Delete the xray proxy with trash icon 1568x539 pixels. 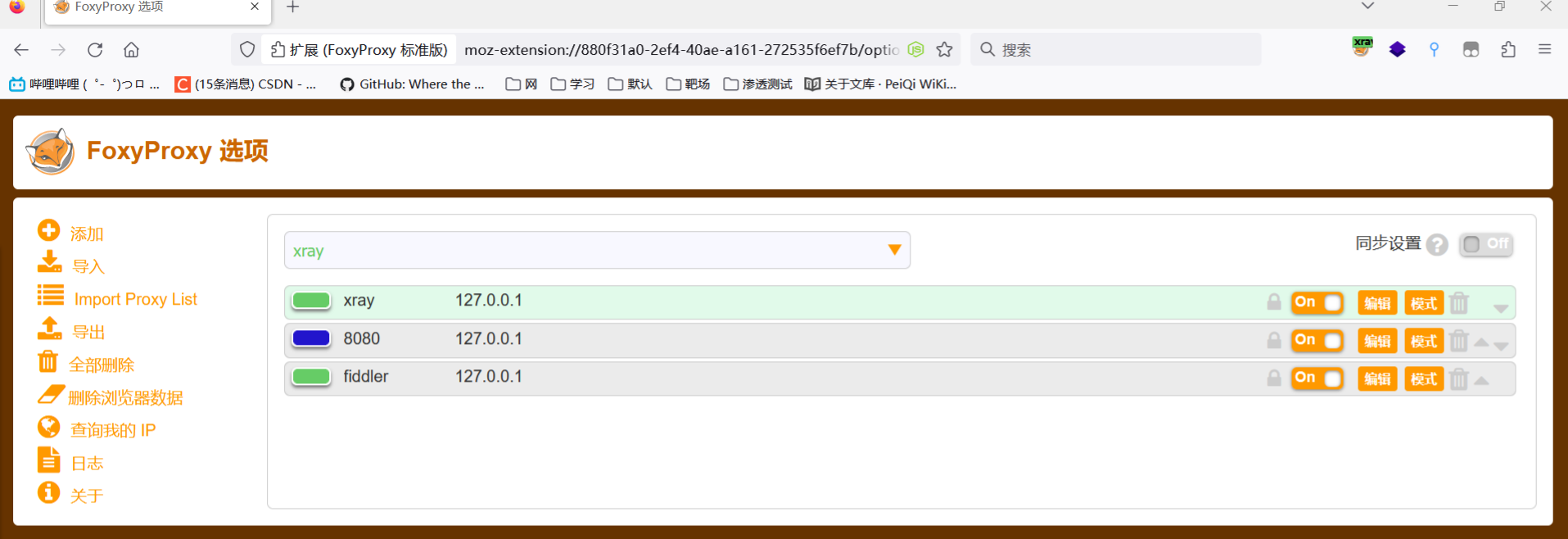tap(1459, 303)
